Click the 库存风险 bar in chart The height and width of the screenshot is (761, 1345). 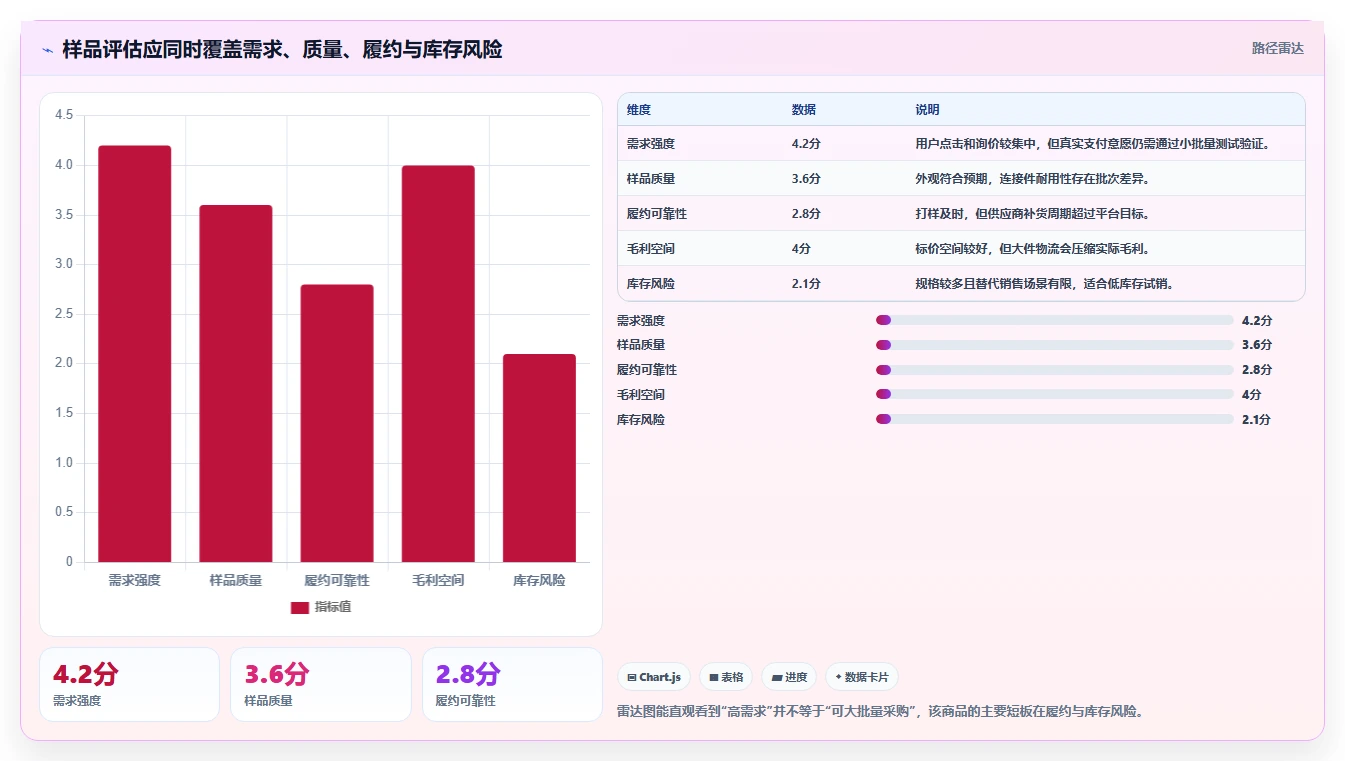[539, 458]
